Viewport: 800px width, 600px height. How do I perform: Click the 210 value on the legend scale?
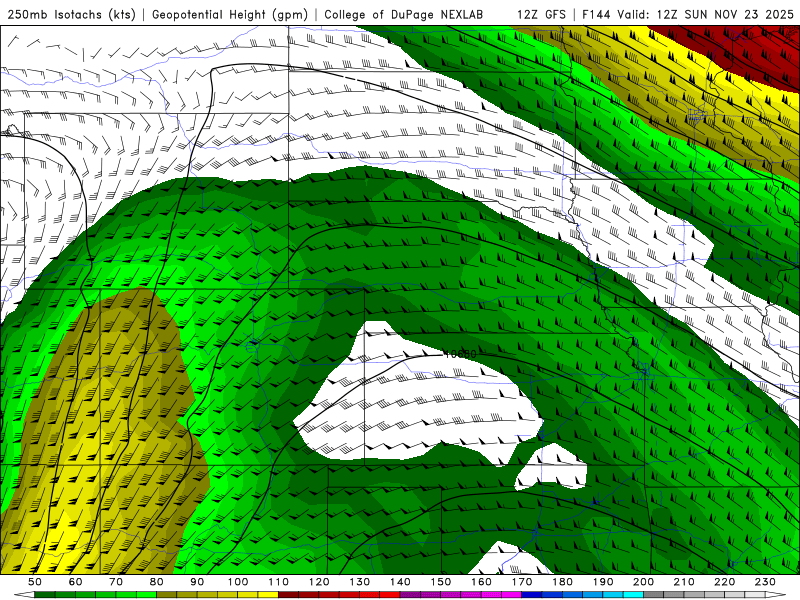pyautogui.click(x=684, y=582)
